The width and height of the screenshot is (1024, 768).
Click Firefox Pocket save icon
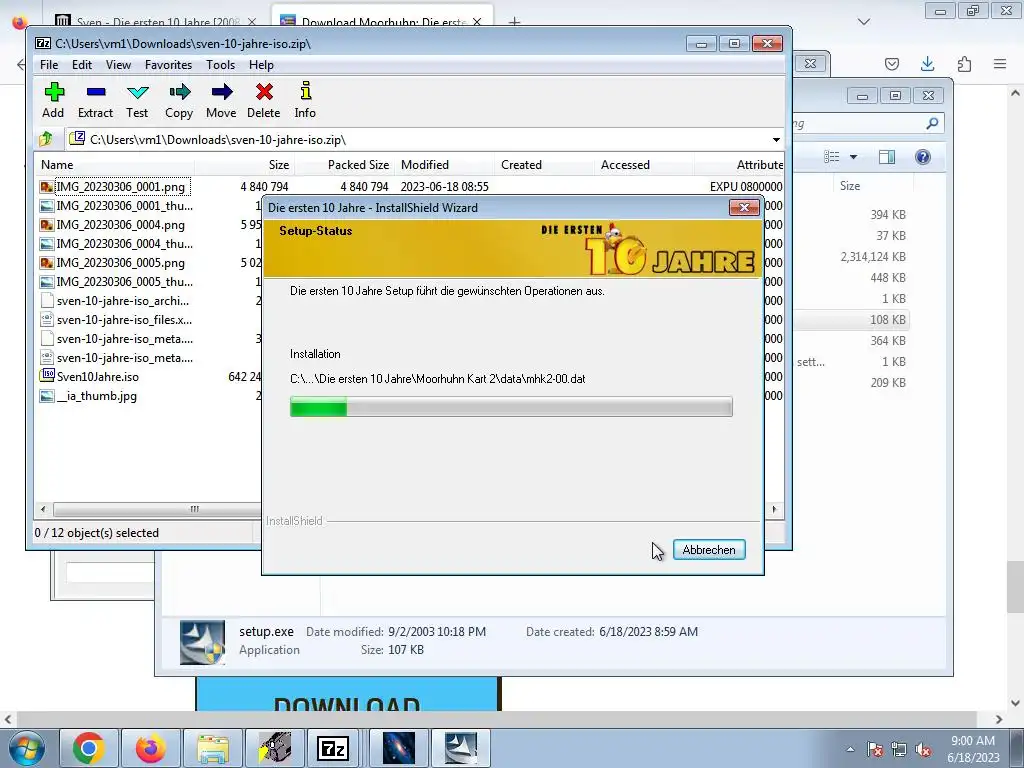coord(892,63)
